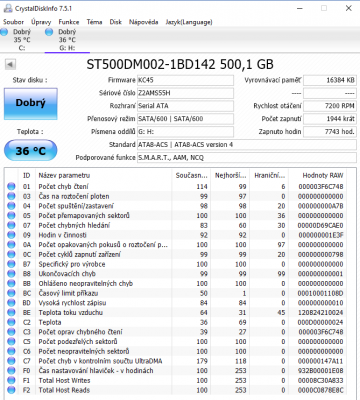Click the Firmware KC45 field
The height and width of the screenshot is (400, 360).
click(185, 80)
